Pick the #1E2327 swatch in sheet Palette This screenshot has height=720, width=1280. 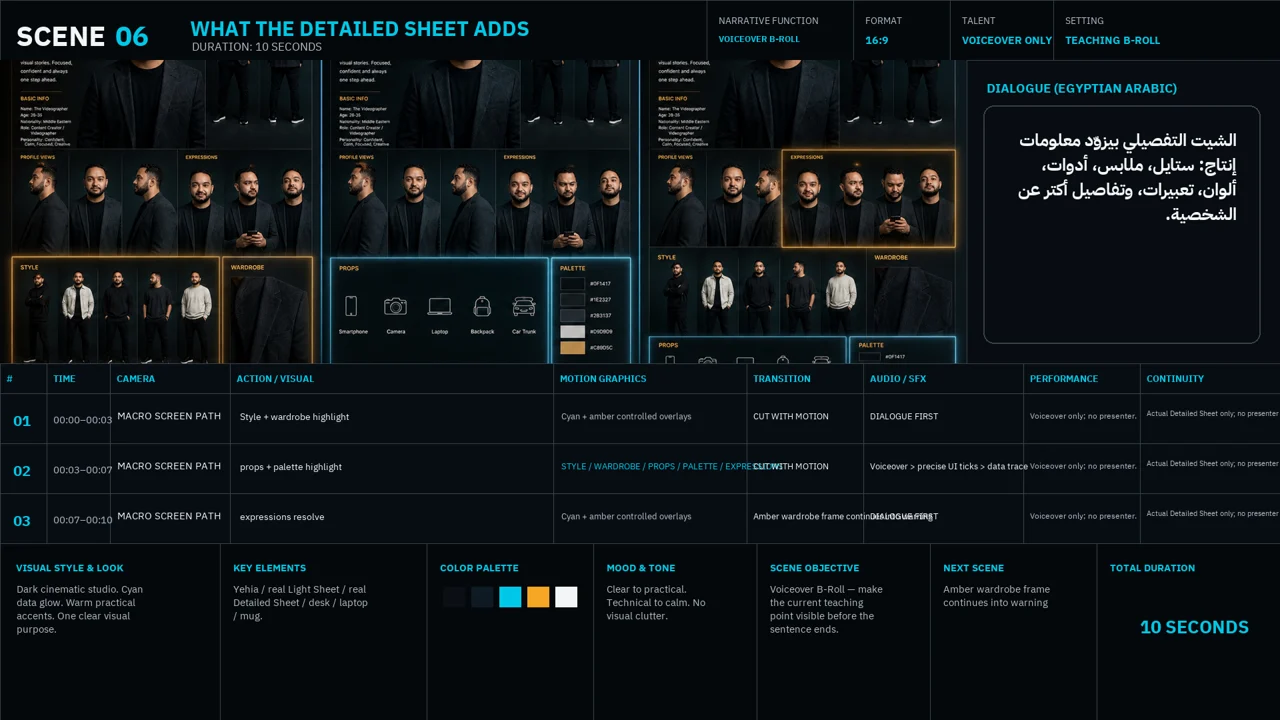pyautogui.click(x=572, y=299)
